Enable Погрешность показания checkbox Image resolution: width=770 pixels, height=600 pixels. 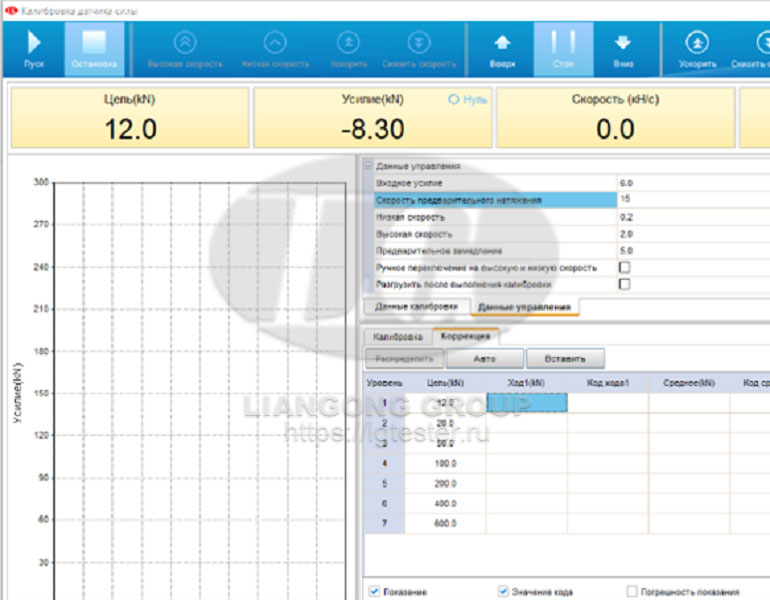click(631, 592)
